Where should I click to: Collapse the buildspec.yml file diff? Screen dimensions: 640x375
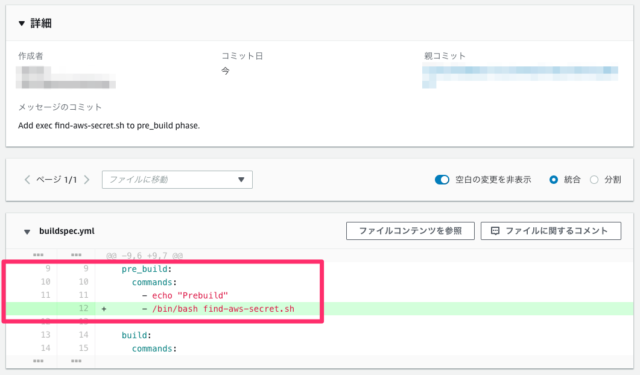point(27,232)
